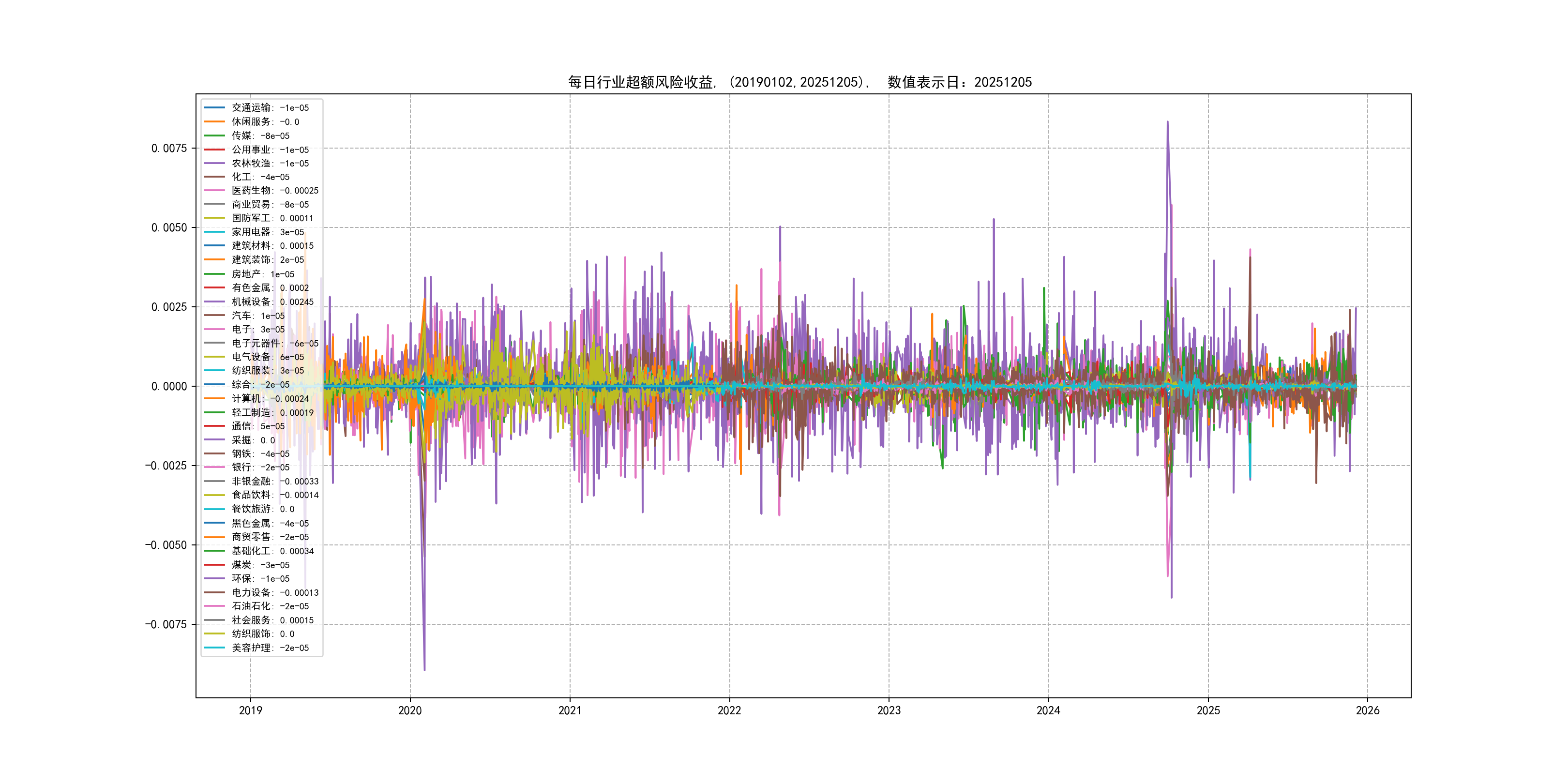Image resolution: width=1568 pixels, height=784 pixels.
Task: Click the 基础化工 legend line sample
Action: pos(214,551)
